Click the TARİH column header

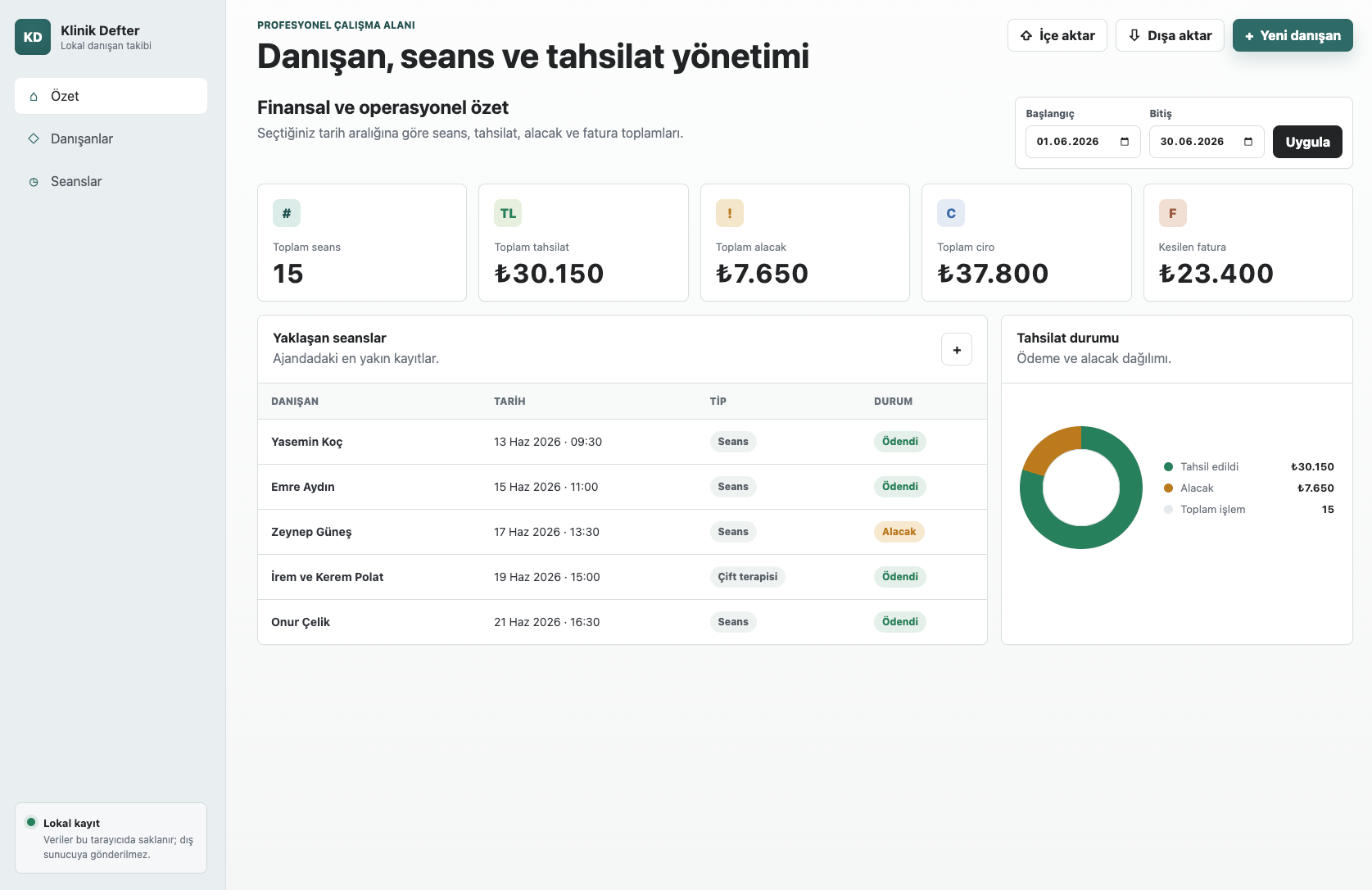pyautogui.click(x=509, y=402)
